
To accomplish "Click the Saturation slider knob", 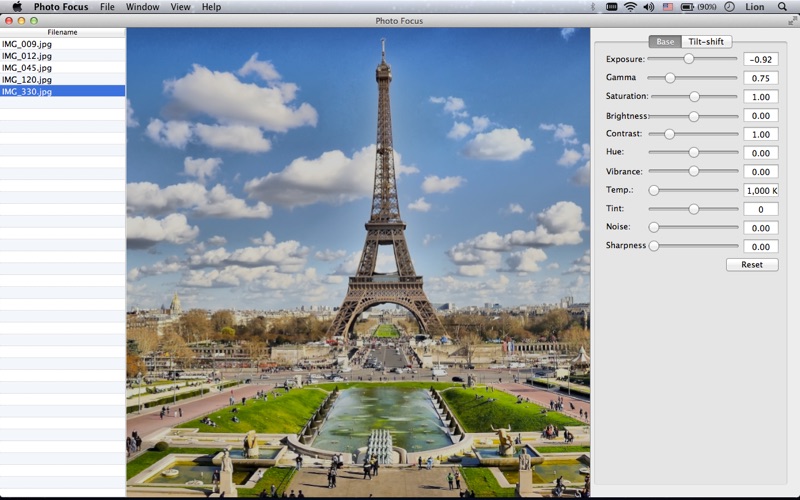I will (x=694, y=96).
